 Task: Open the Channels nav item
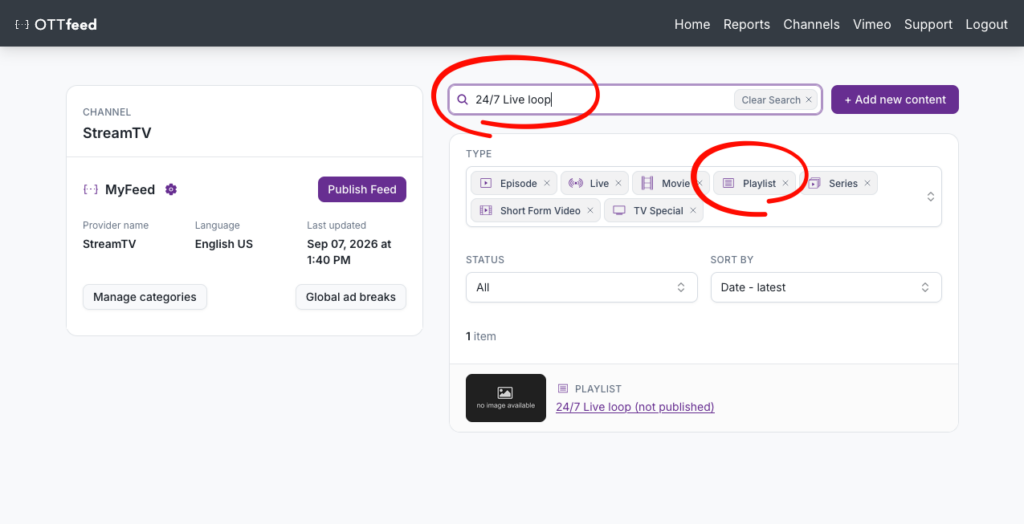coord(811,24)
